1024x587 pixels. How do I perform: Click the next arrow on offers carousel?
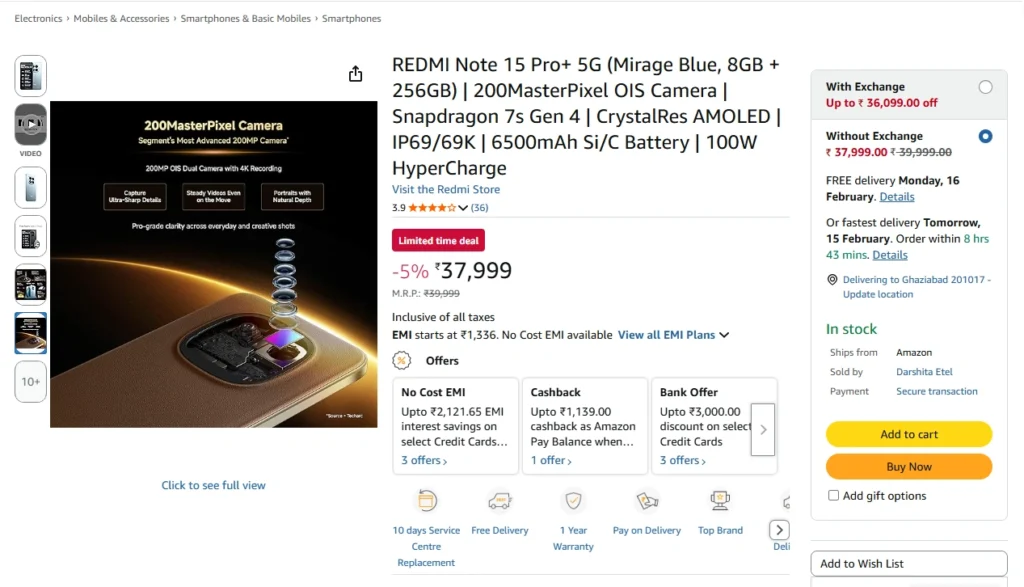pos(763,427)
